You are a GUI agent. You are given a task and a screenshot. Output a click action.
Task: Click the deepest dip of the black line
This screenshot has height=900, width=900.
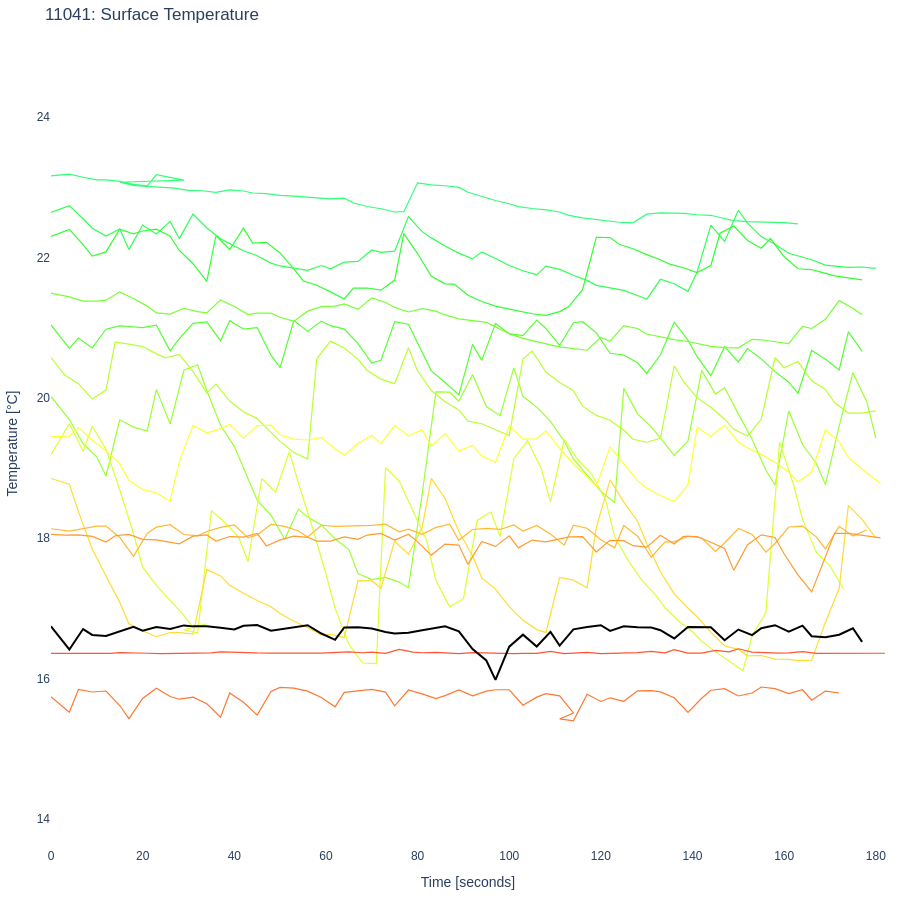click(495, 679)
